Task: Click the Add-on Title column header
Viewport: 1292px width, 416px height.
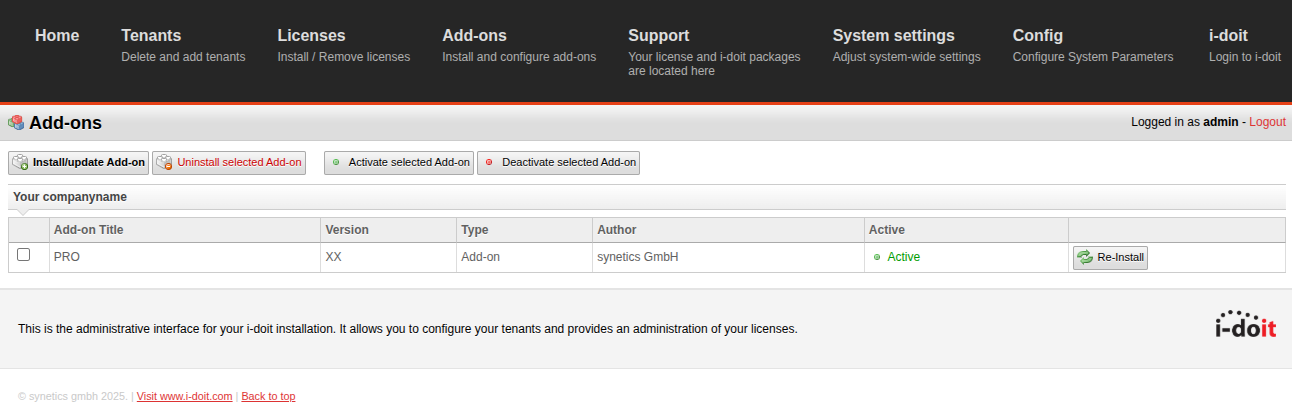Action: click(x=89, y=230)
